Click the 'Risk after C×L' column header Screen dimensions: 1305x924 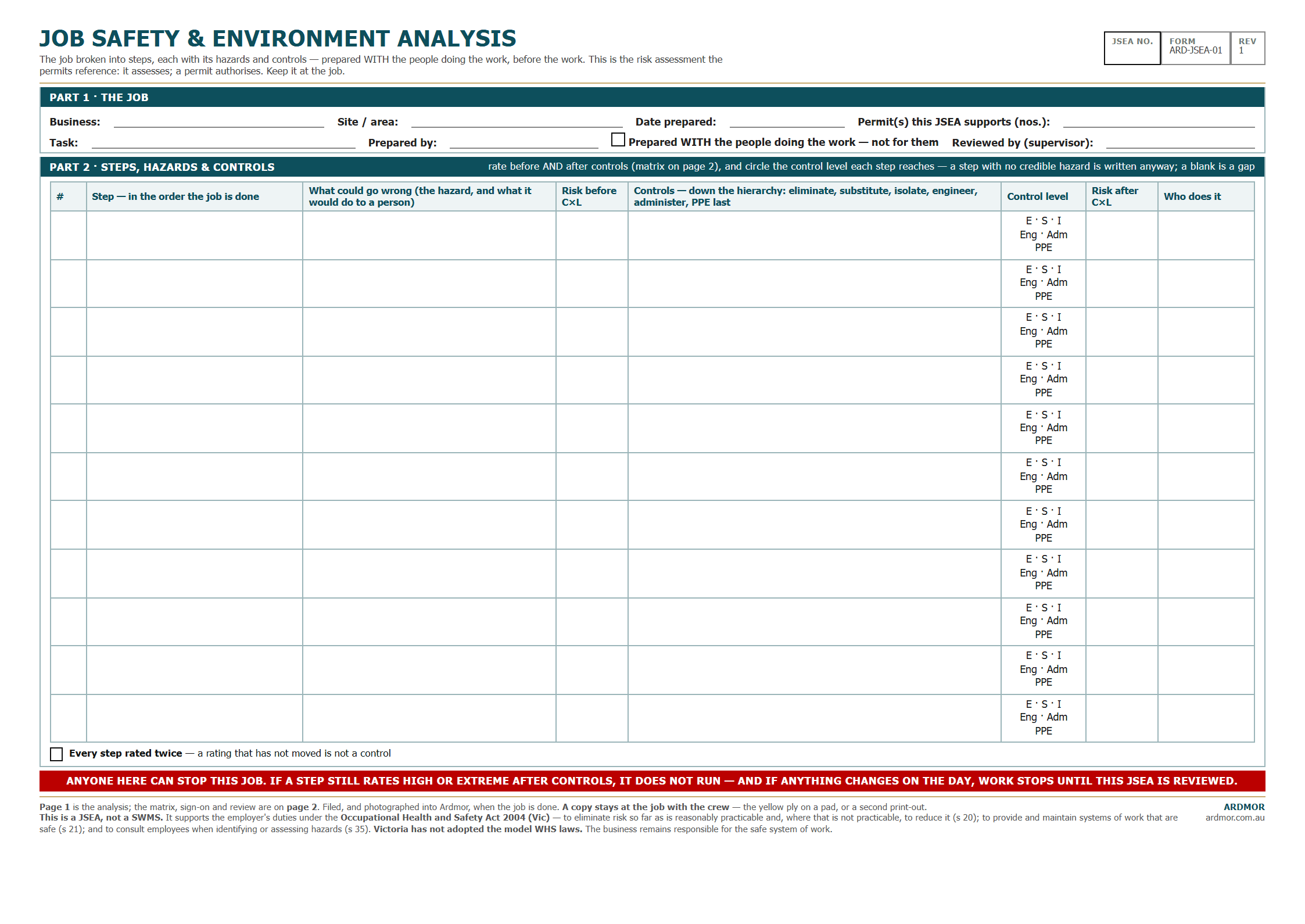click(1122, 196)
